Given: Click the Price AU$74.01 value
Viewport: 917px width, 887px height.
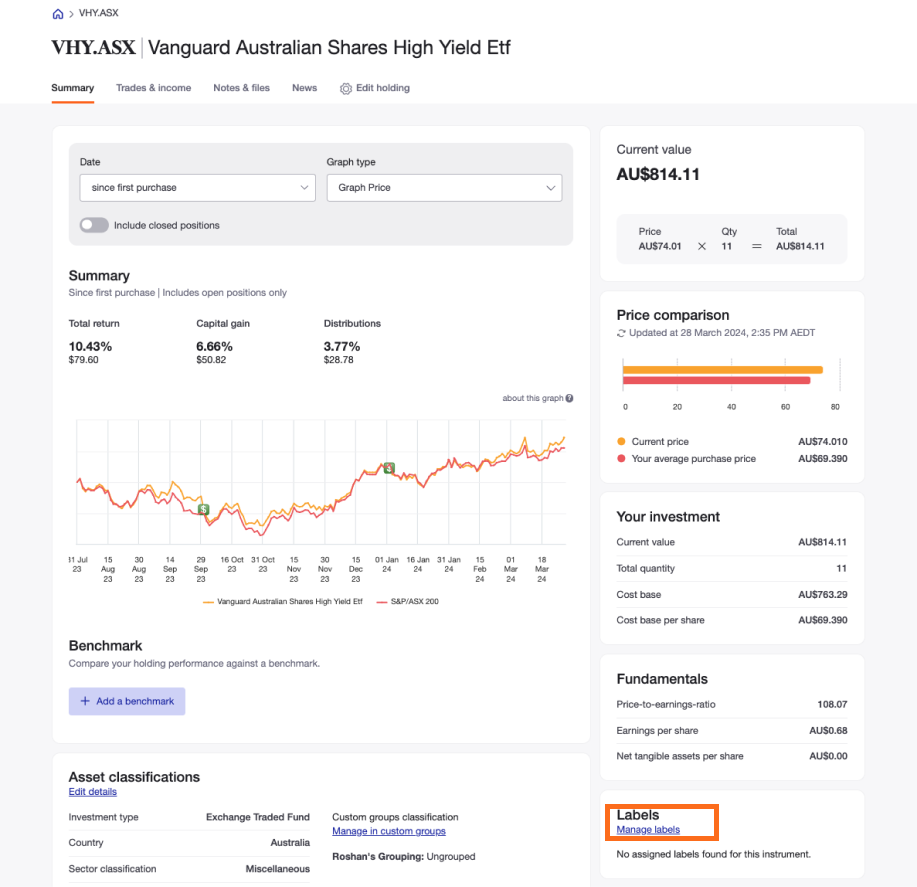Looking at the screenshot, I should [x=660, y=246].
